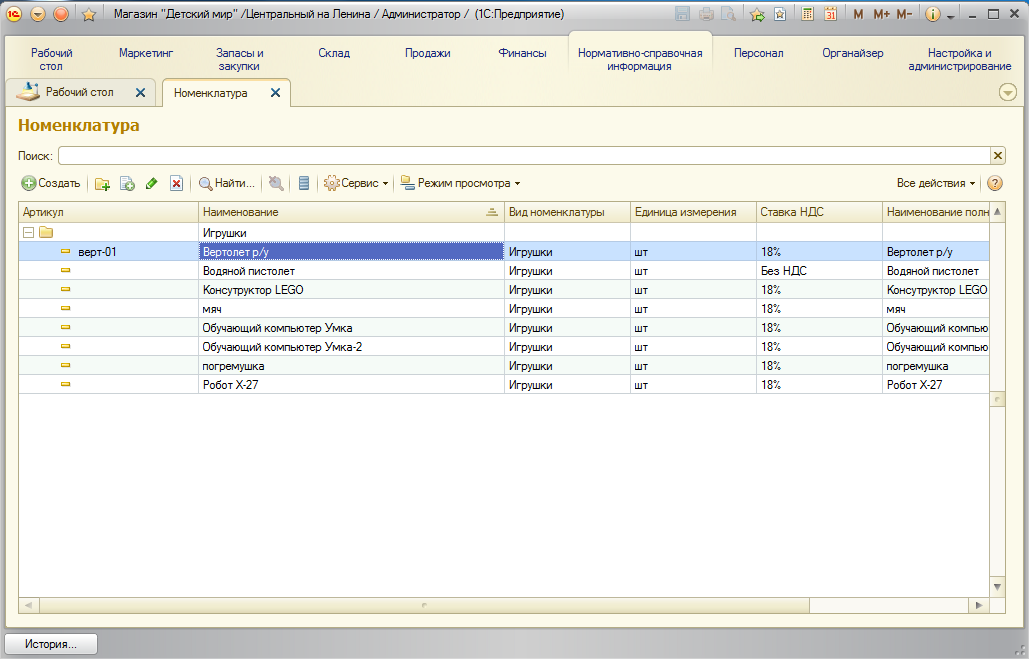Sort by the Наименование column header

tap(351, 212)
